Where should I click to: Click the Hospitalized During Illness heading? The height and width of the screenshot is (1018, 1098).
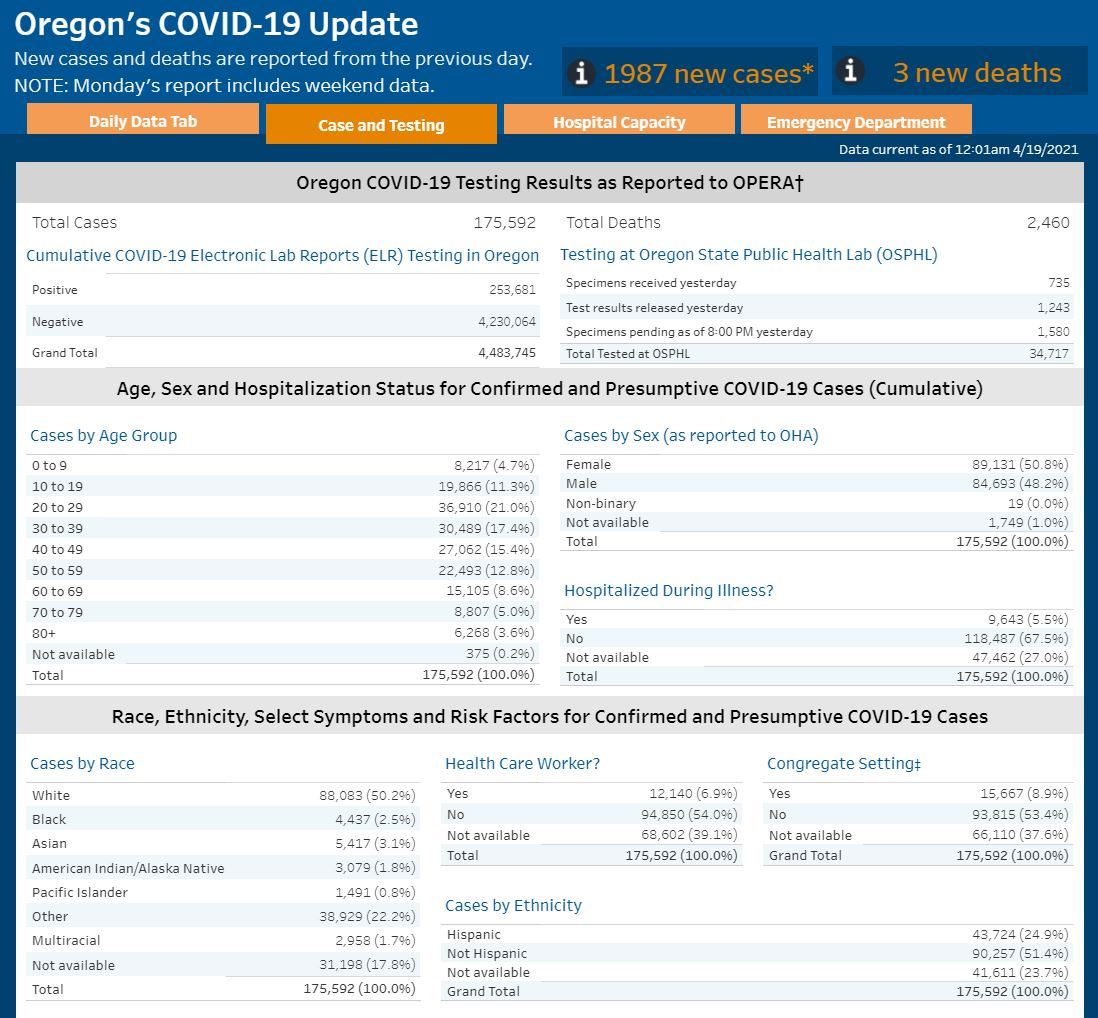click(668, 590)
